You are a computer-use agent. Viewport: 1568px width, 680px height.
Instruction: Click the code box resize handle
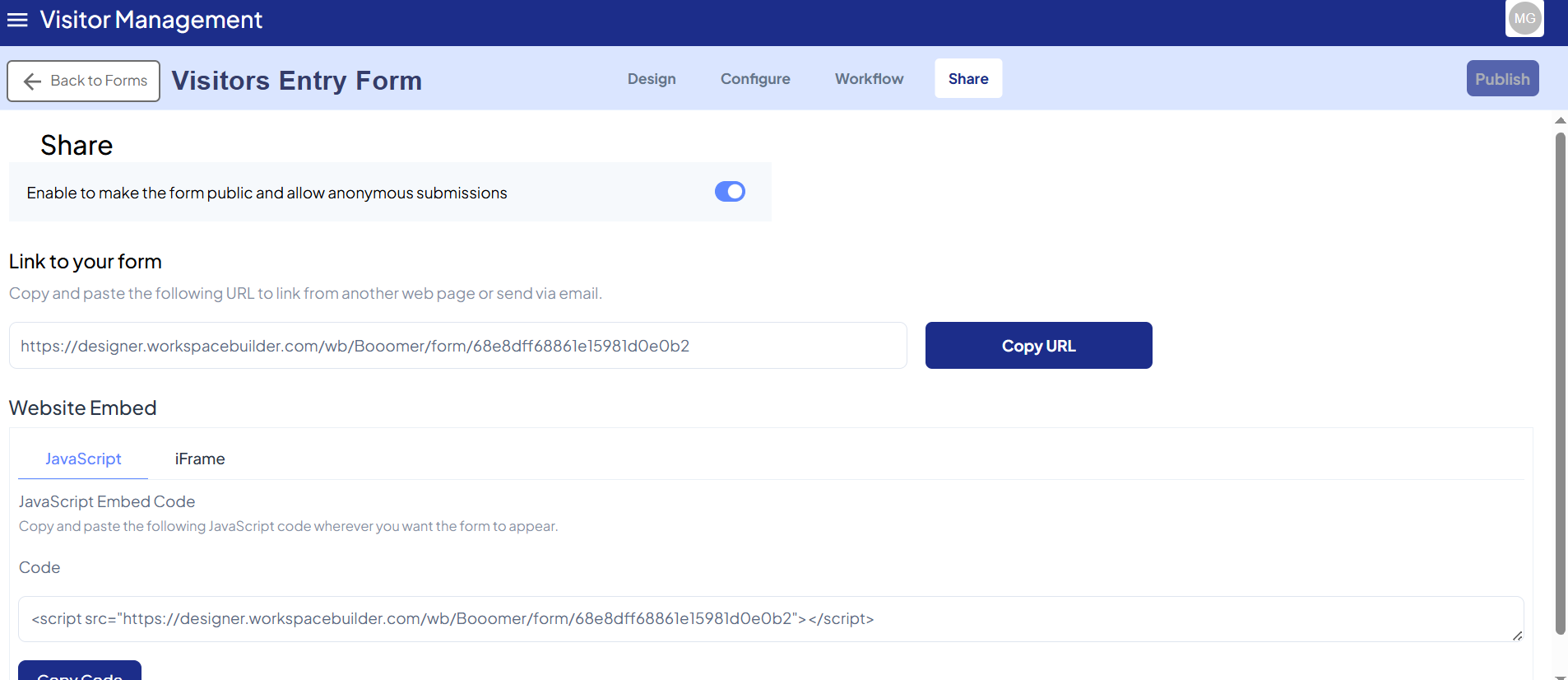1517,636
